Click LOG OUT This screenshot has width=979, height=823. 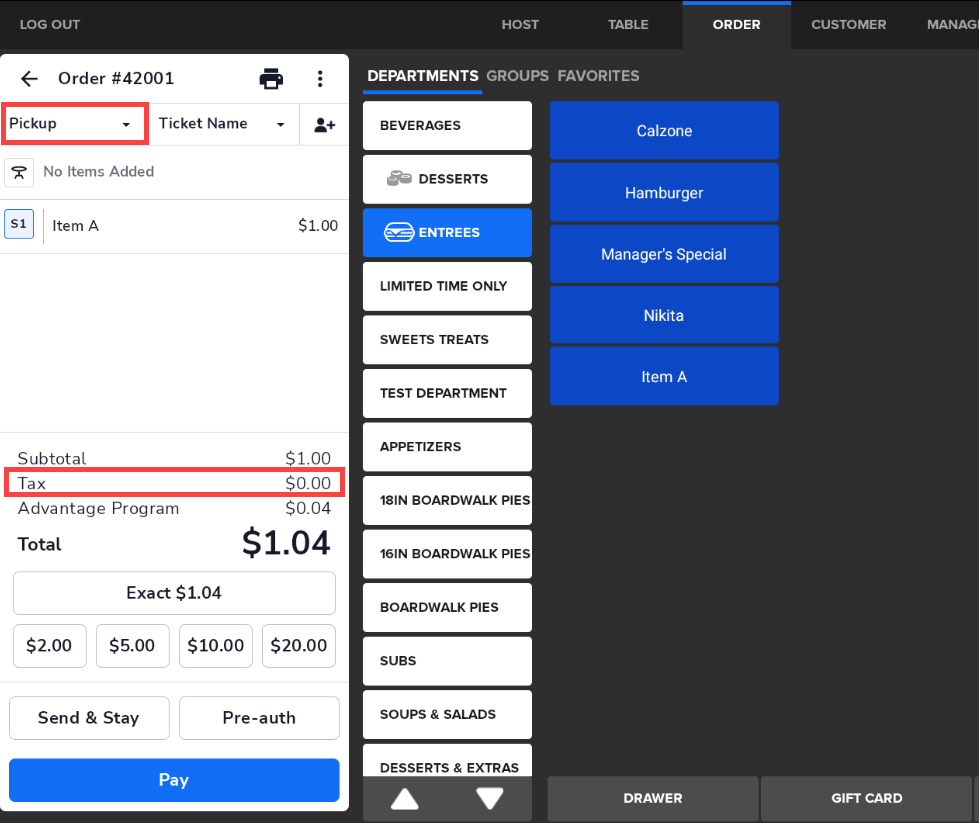(50, 24)
